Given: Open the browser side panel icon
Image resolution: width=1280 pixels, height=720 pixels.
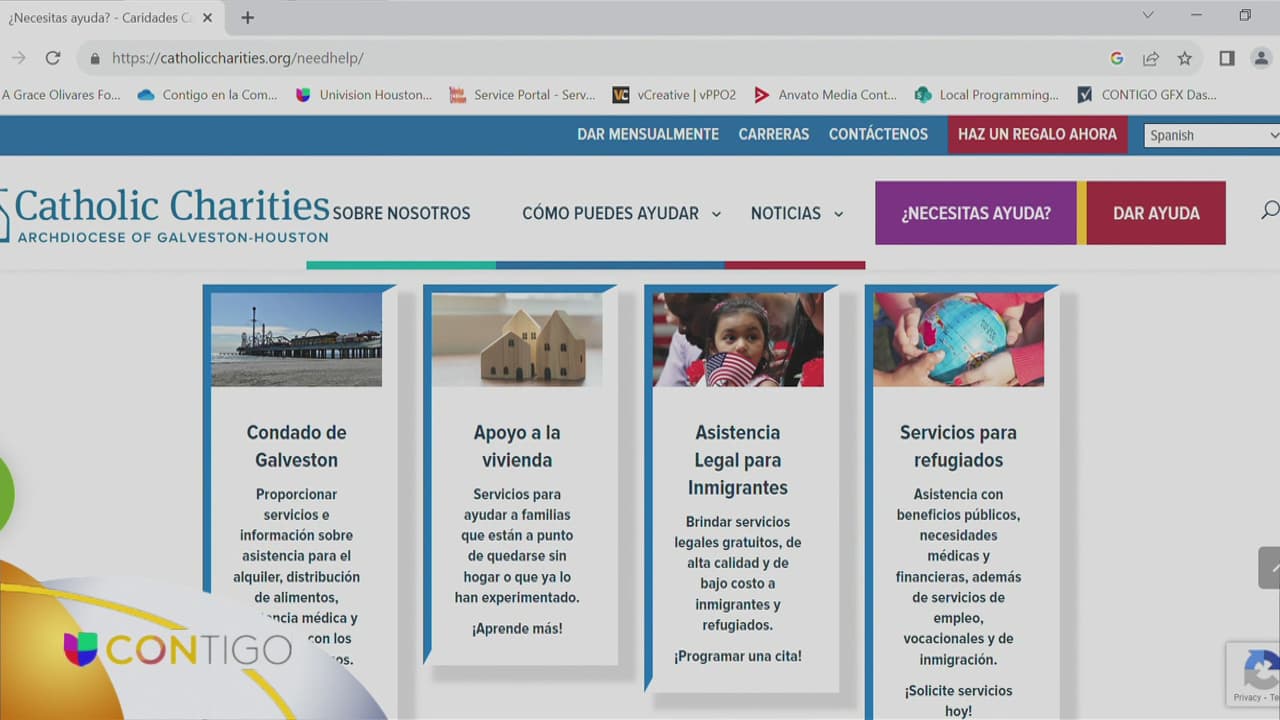Looking at the screenshot, I should click(1227, 58).
